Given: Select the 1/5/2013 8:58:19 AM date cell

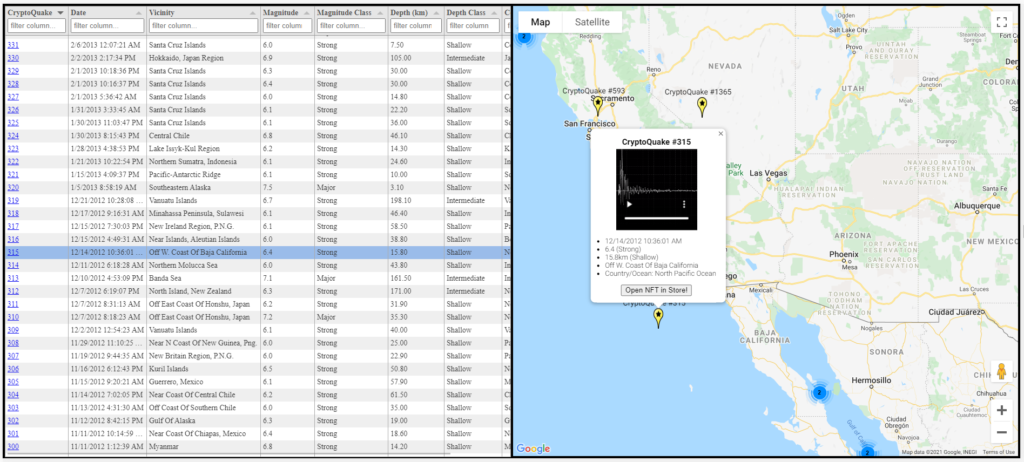Looking at the screenshot, I should click(107, 188).
